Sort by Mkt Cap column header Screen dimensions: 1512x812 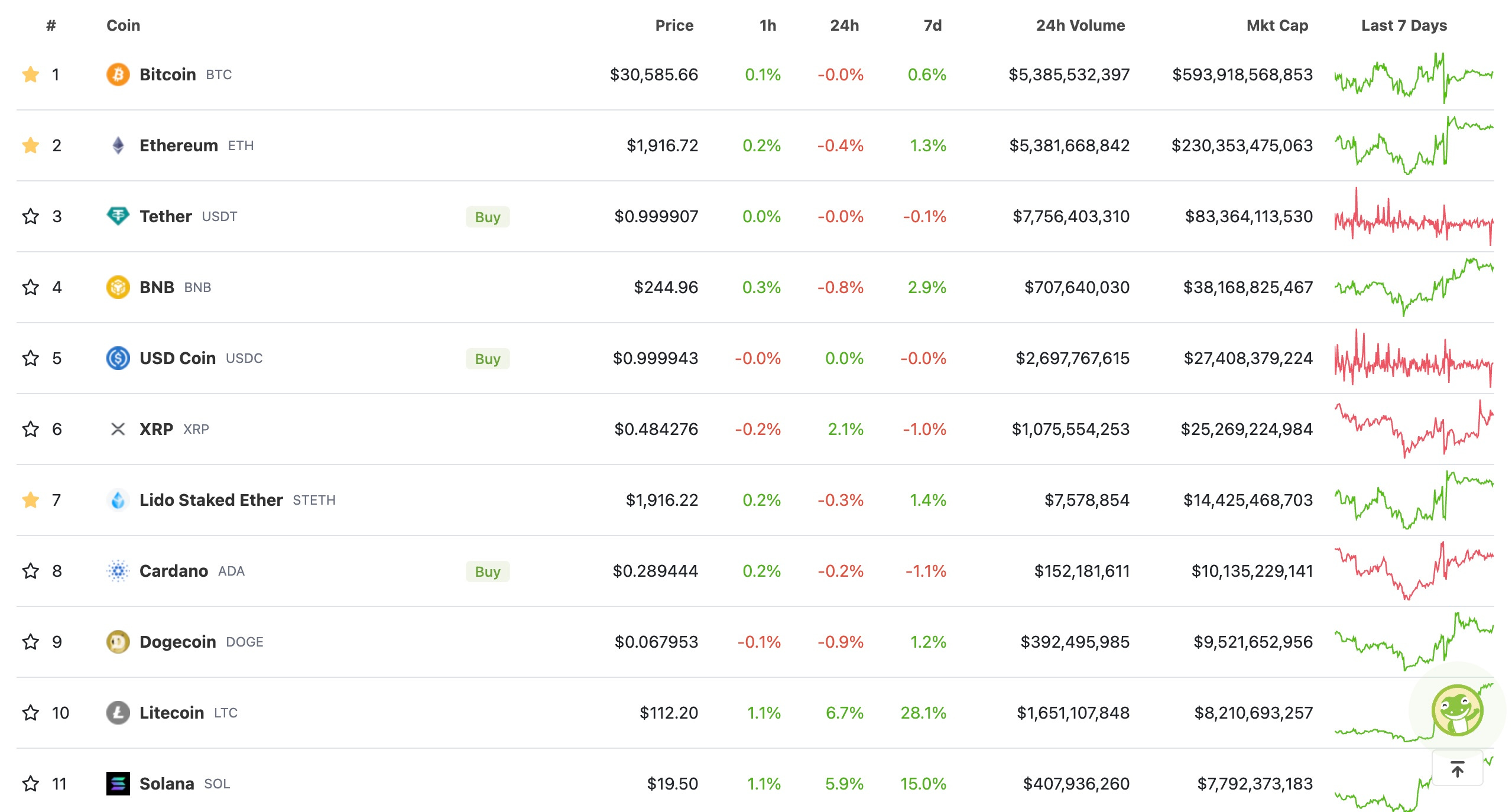point(1277,25)
